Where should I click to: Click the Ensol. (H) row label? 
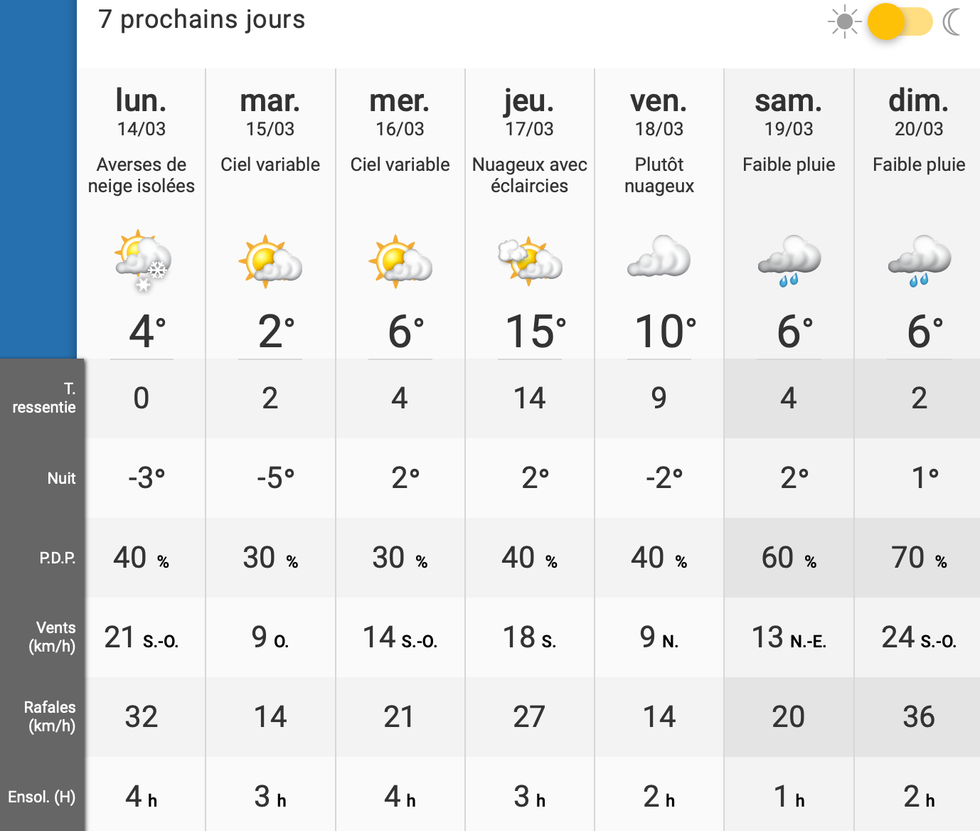coord(42,797)
